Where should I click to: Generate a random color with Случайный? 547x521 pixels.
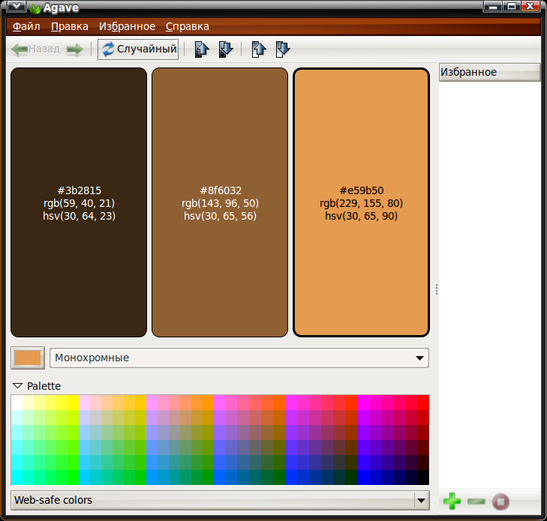(x=138, y=49)
